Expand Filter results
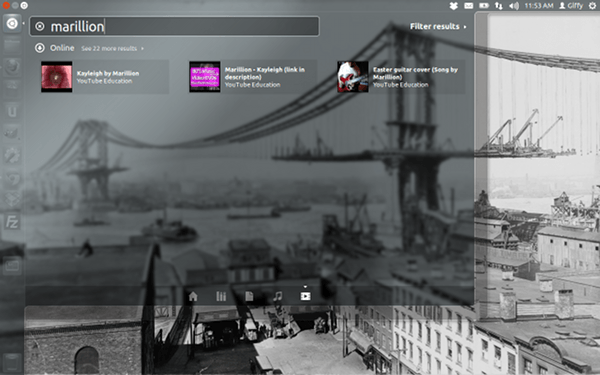The image size is (600, 375). [438, 26]
